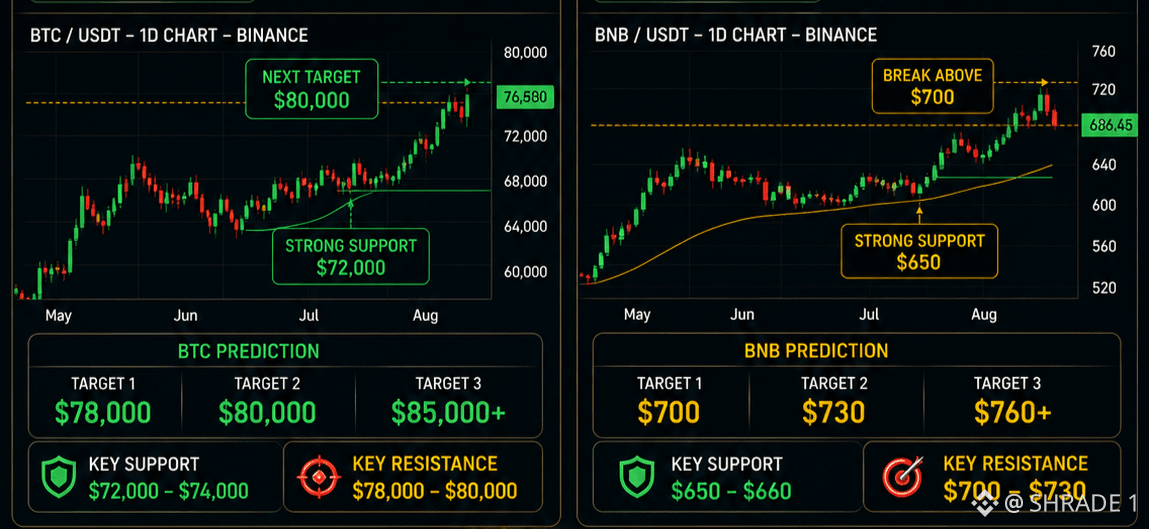Click the green 76,580 current price tag
The height and width of the screenshot is (529, 1149).
coord(525,97)
